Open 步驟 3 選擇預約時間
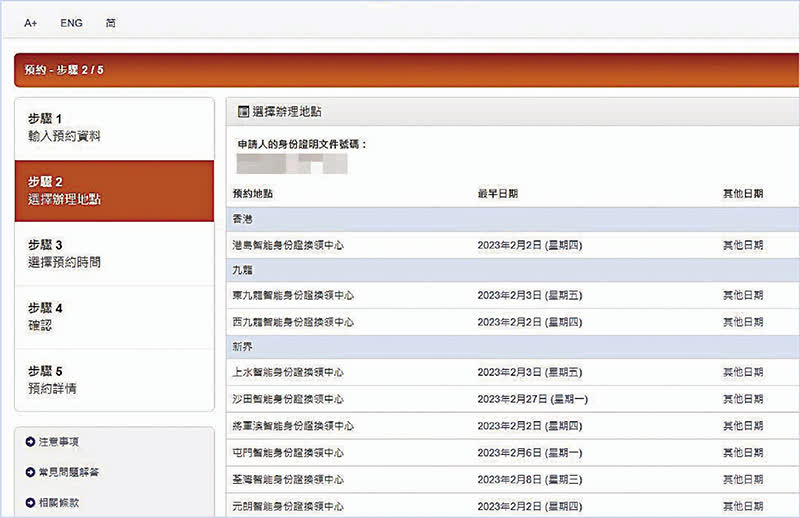 click(115, 253)
